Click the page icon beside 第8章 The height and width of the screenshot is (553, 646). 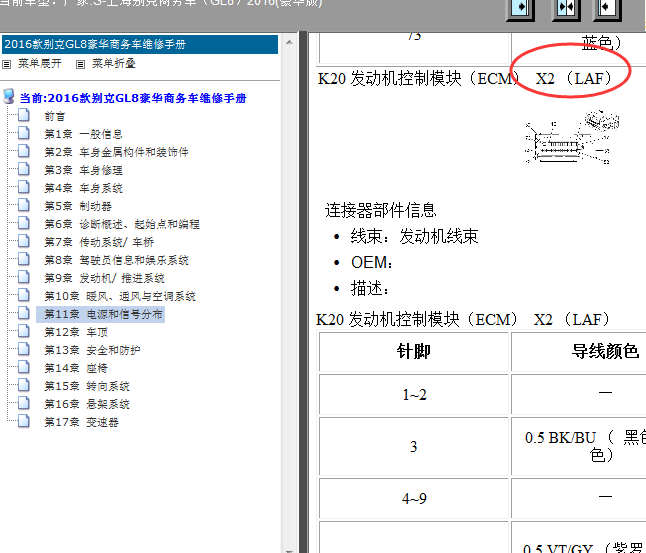pos(24,259)
